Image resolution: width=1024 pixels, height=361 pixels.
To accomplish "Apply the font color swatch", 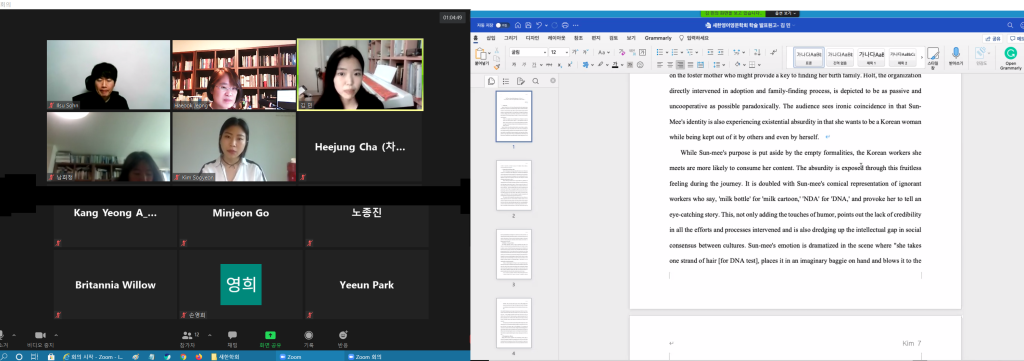I will point(615,65).
